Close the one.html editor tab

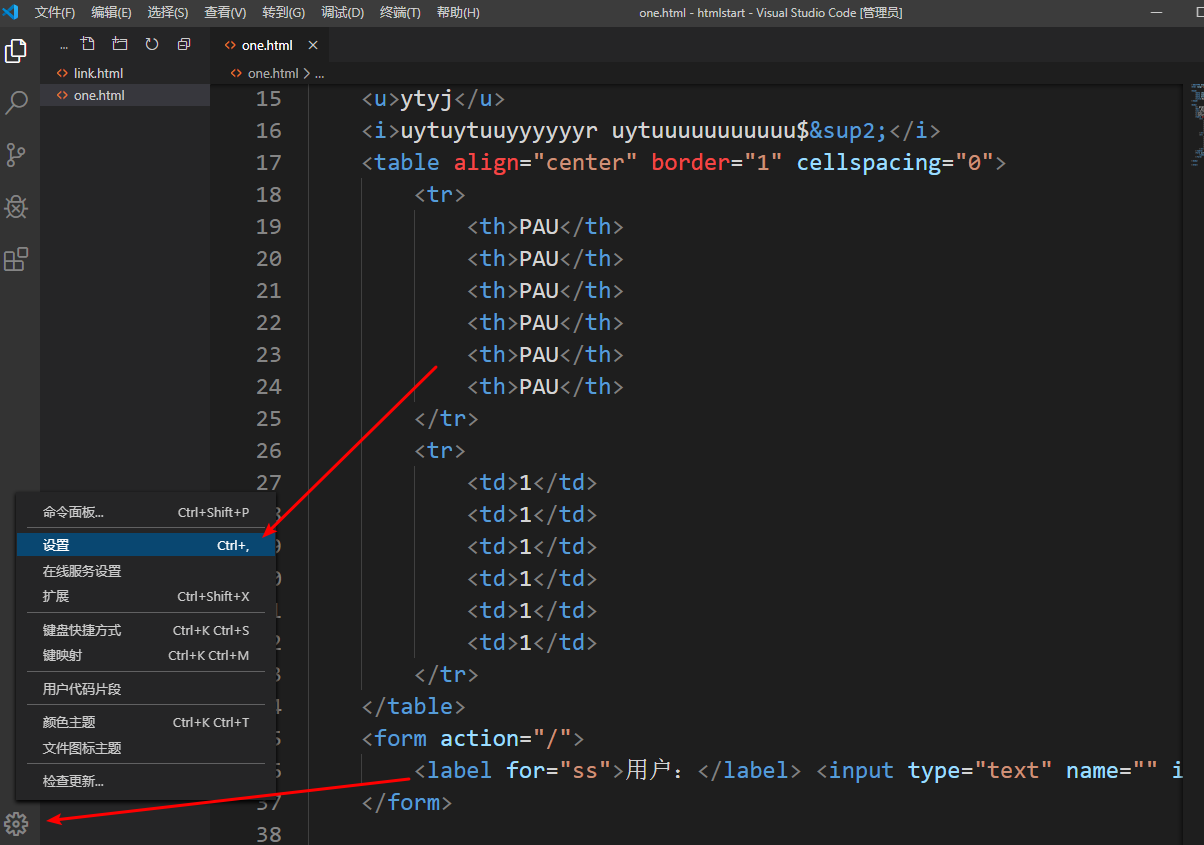point(313,45)
